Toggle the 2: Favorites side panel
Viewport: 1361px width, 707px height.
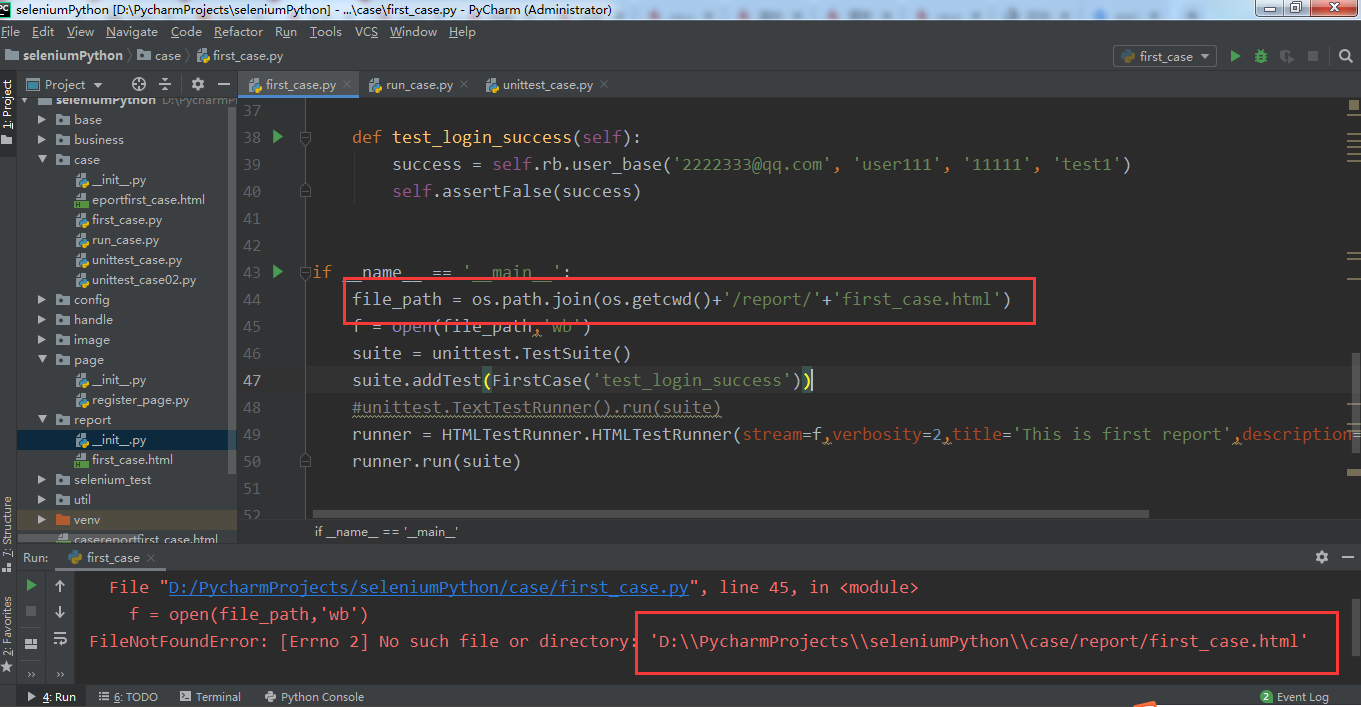(x=8, y=625)
